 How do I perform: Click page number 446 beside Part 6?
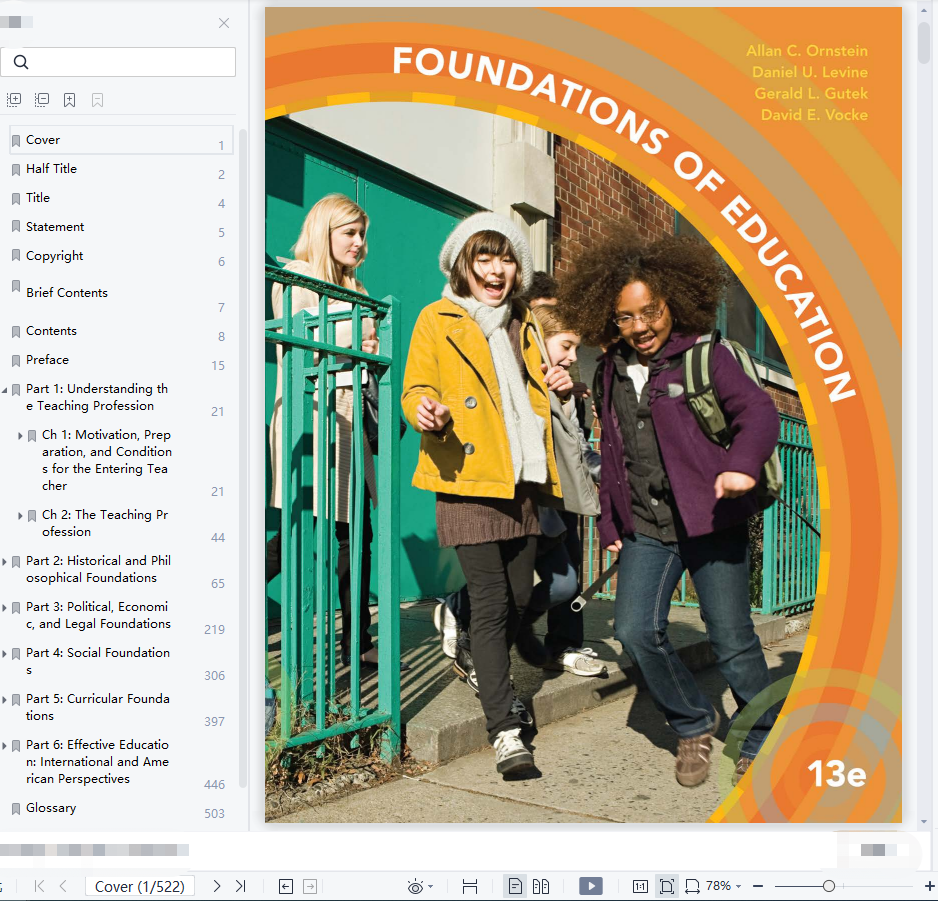pyautogui.click(x=214, y=784)
